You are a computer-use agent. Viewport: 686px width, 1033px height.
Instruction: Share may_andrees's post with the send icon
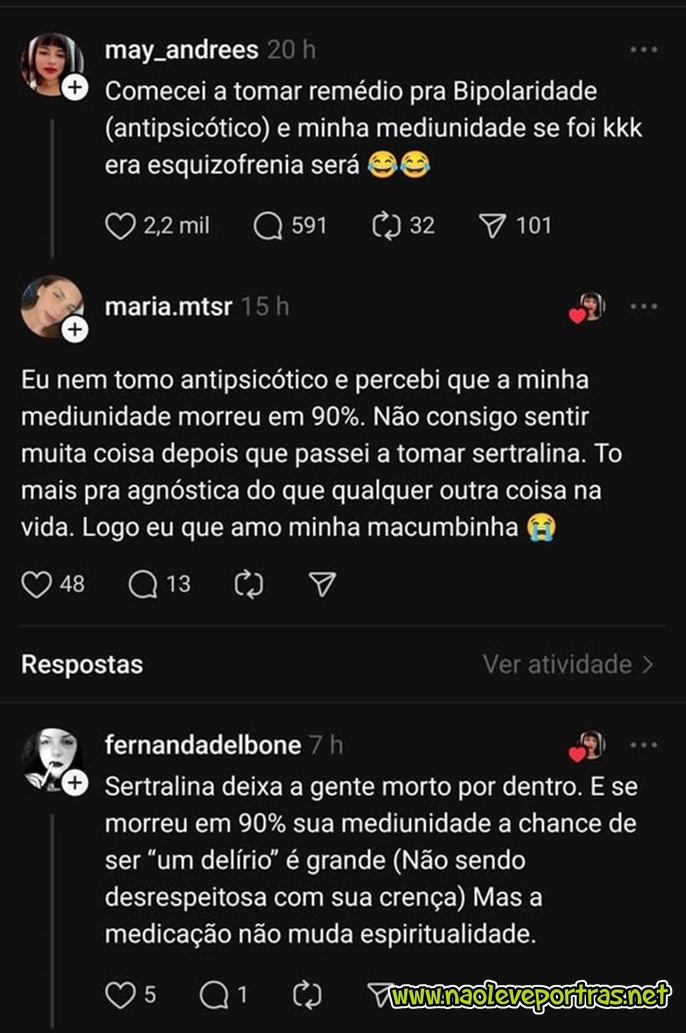(x=492, y=226)
